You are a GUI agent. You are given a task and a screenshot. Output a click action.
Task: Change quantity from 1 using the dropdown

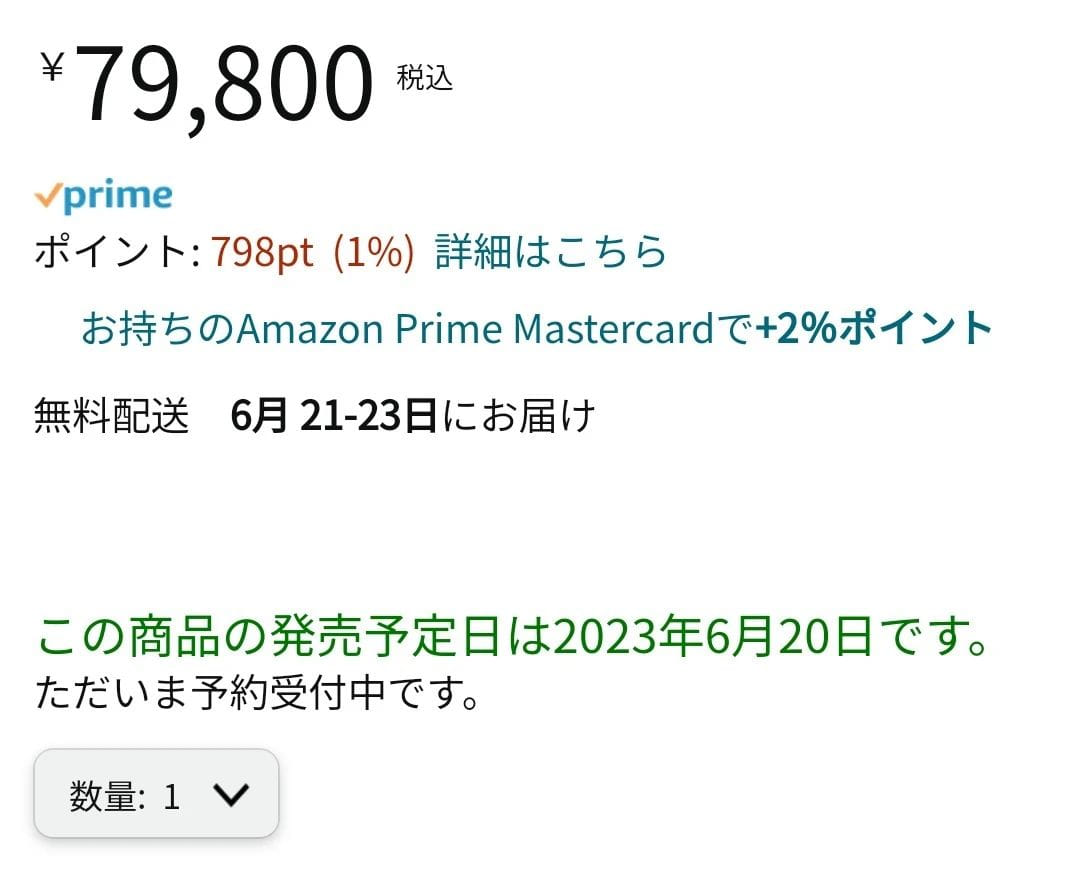[x=155, y=795]
